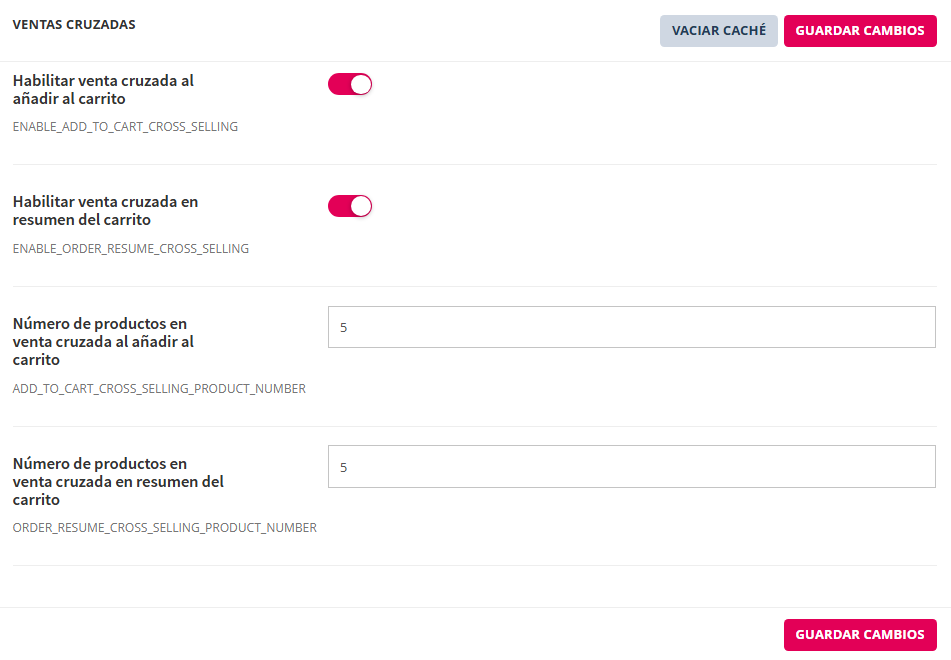Image resolution: width=951 pixels, height=660 pixels.
Task: Click the value 5 in add-to-cart number field
Action: pyautogui.click(x=344, y=328)
